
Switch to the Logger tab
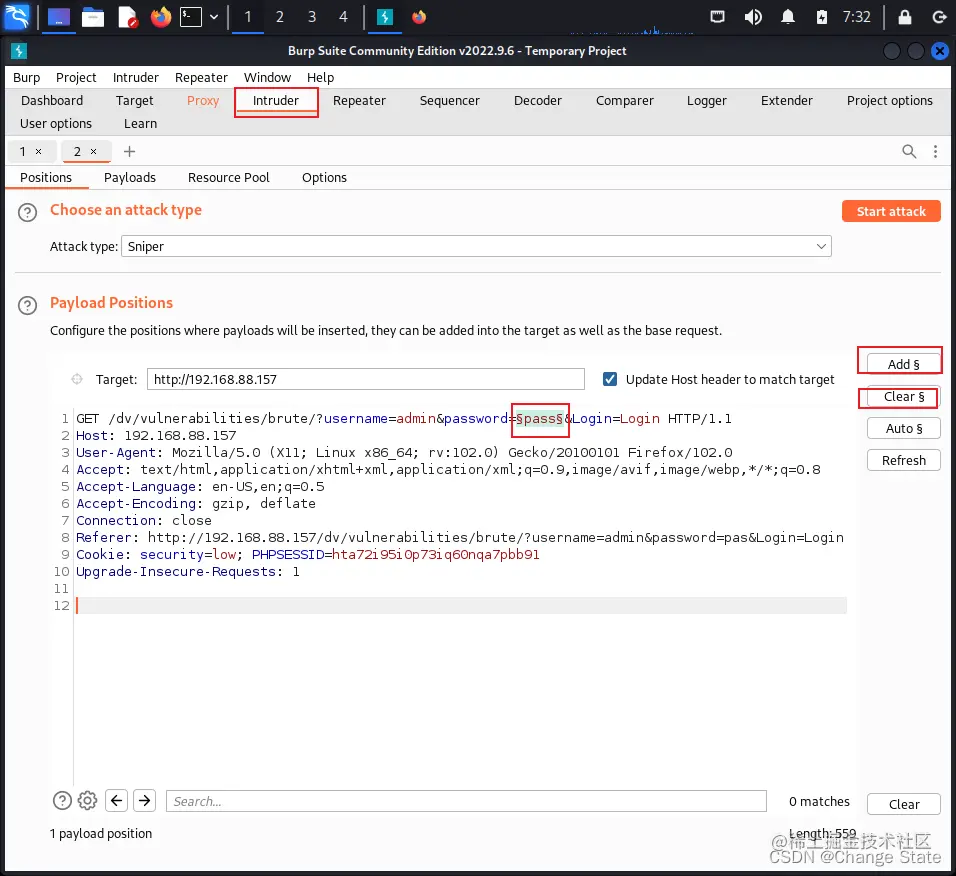[x=707, y=101]
